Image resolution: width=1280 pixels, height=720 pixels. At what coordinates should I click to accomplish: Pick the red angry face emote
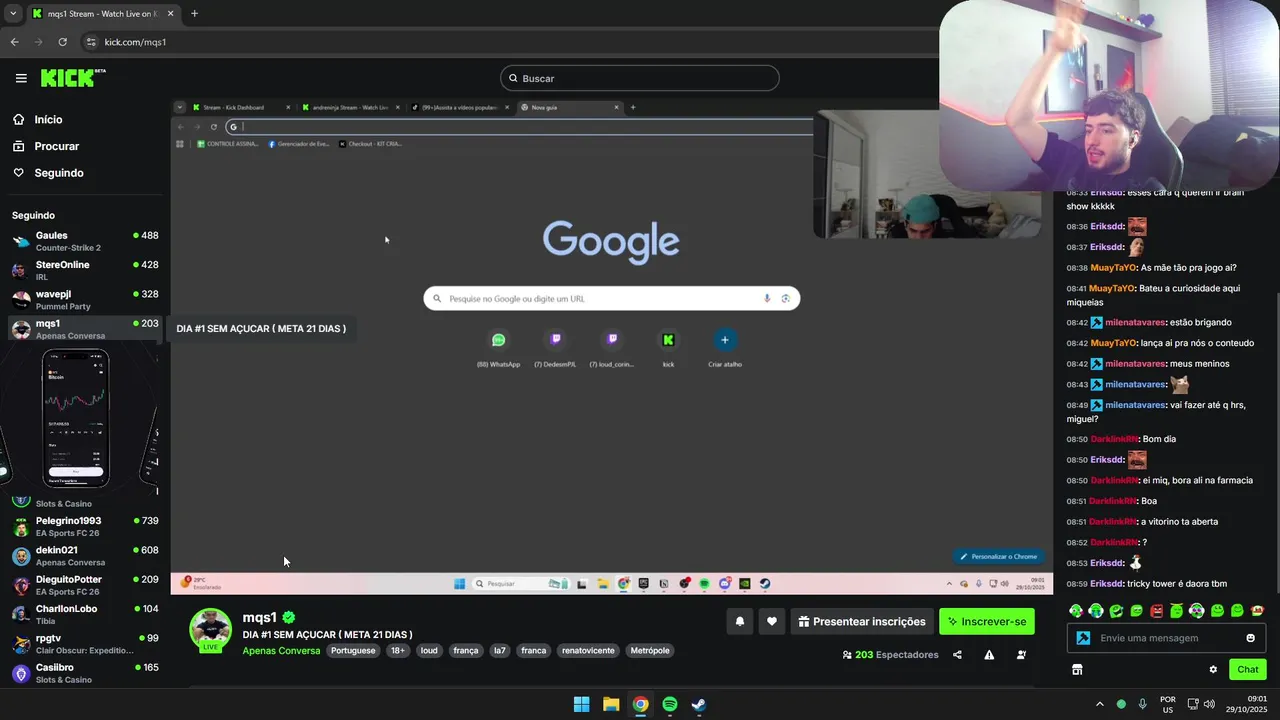coord(1156,611)
